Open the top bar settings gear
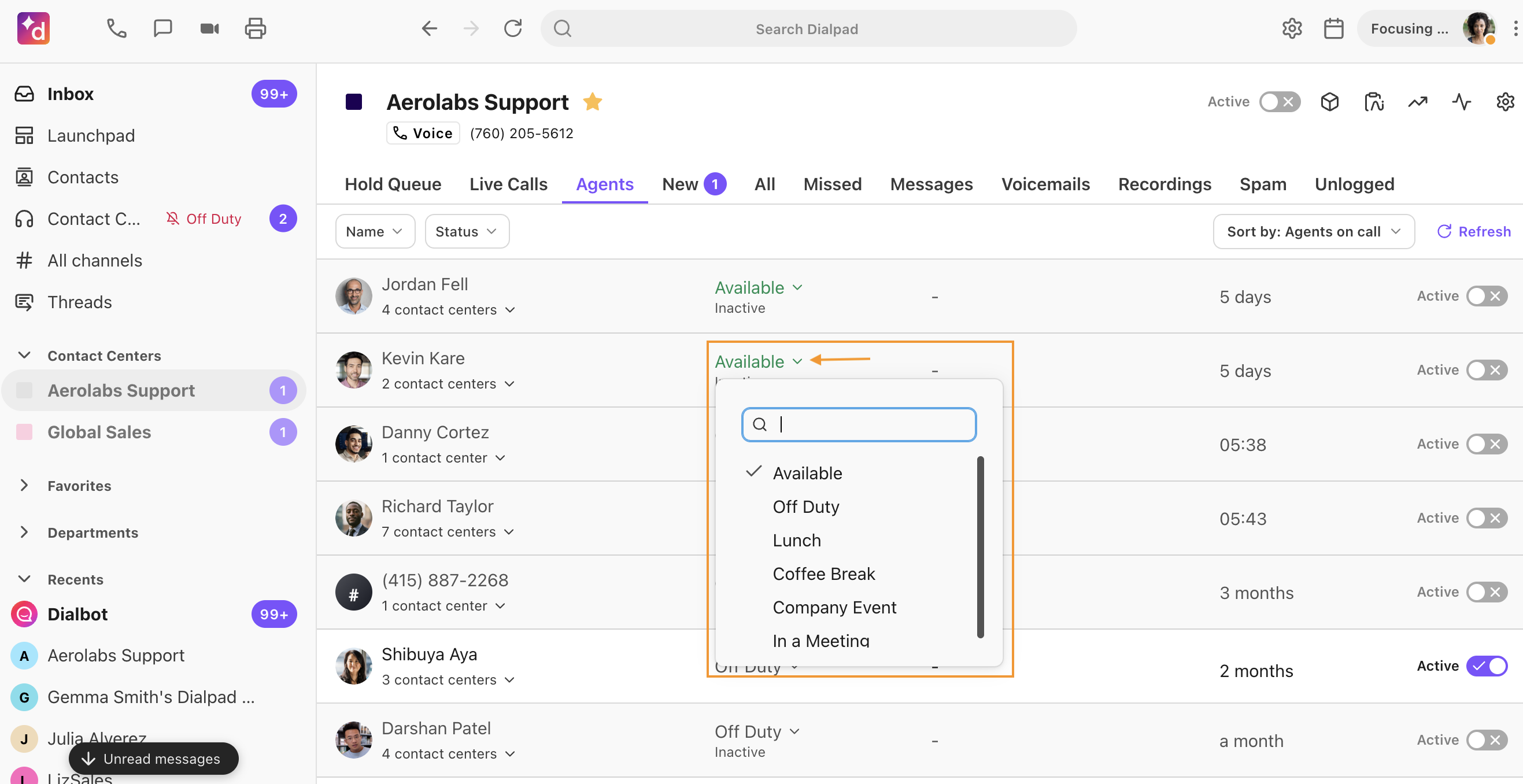Viewport: 1523px width, 784px height. tap(1292, 28)
